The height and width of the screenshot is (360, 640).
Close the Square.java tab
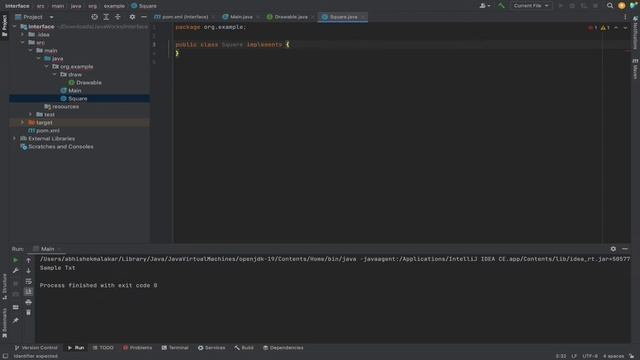[362, 17]
